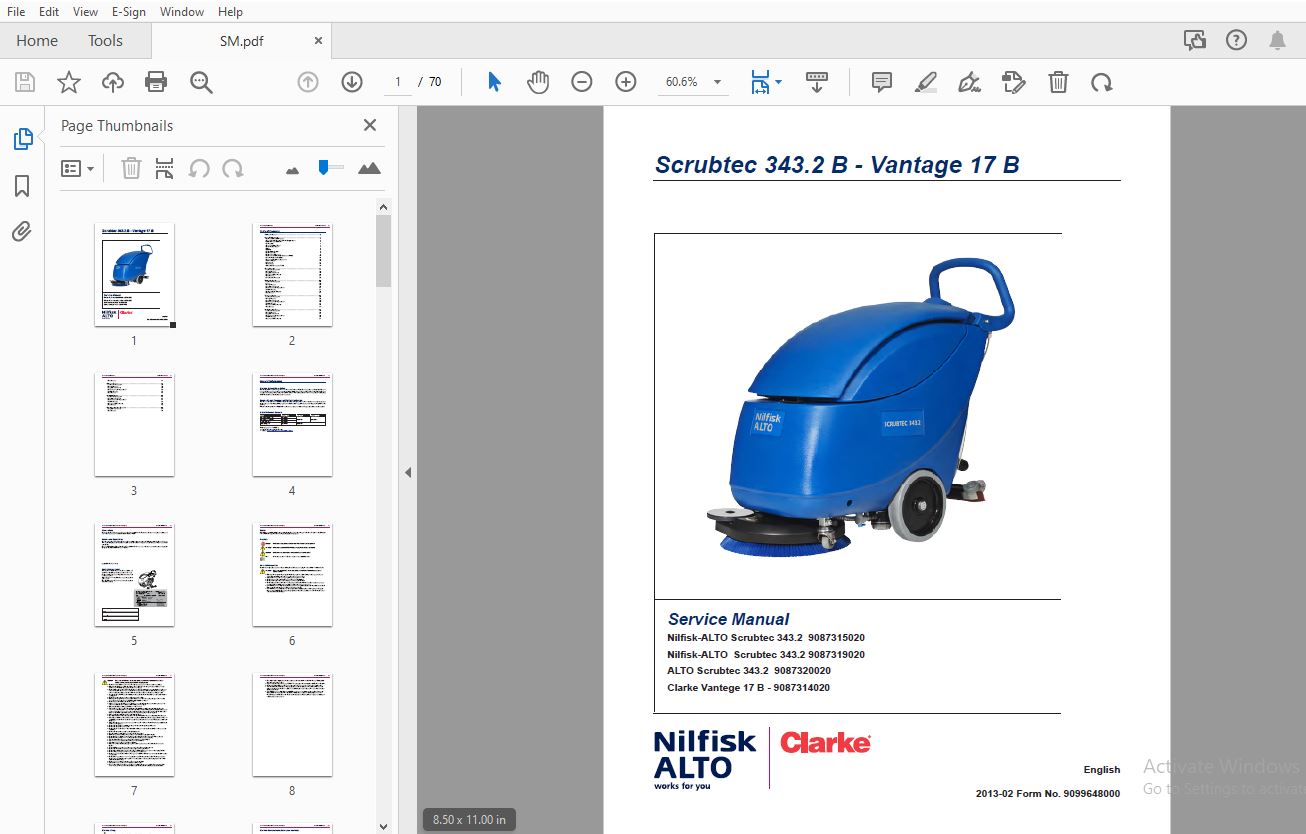Open the E-Sign menu
The height and width of the screenshot is (834, 1306).
(129, 12)
